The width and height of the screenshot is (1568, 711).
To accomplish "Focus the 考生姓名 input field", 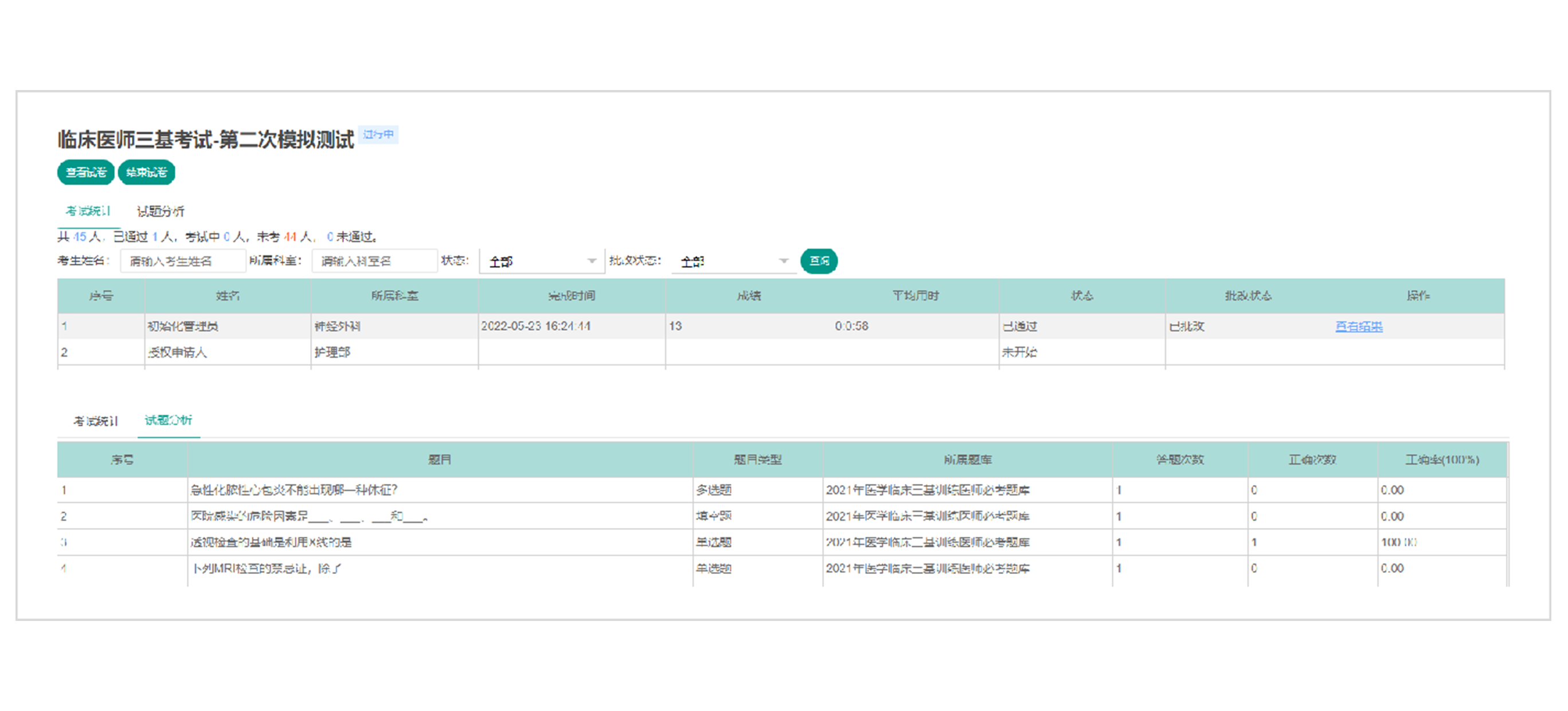I will pyautogui.click(x=183, y=261).
